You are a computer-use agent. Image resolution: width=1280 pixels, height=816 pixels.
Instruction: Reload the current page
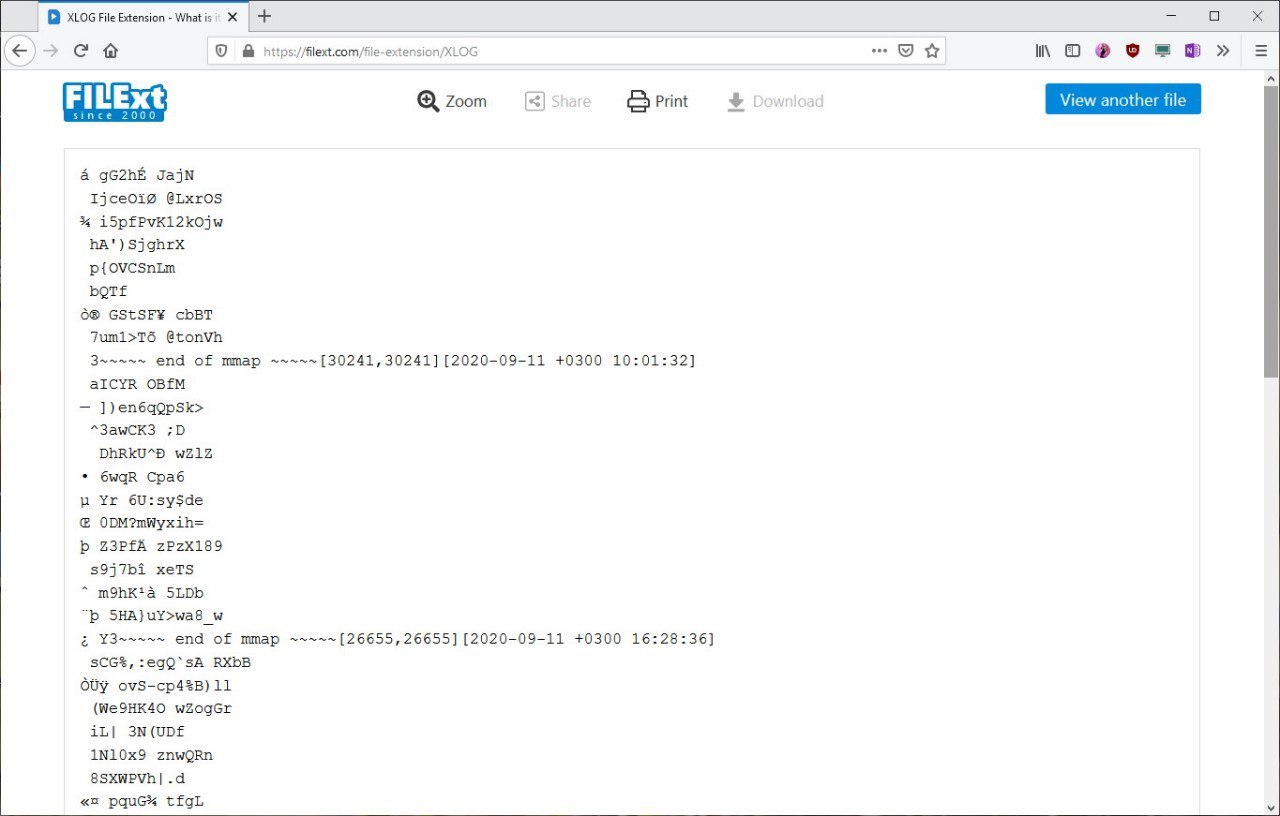click(x=81, y=51)
